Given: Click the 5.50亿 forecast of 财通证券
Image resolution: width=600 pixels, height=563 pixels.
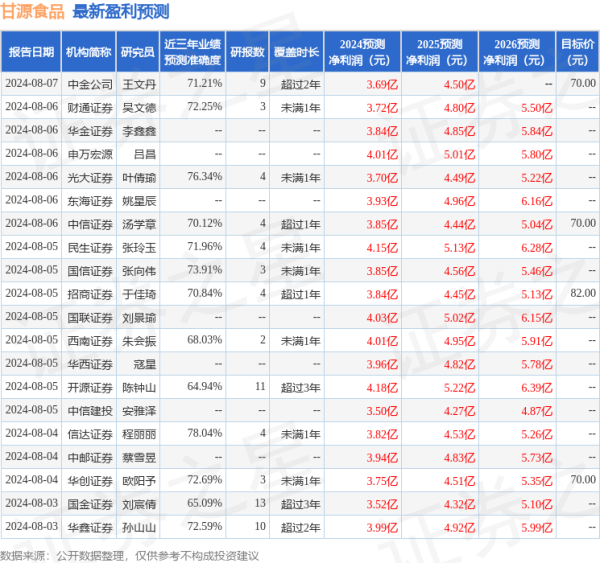Looking at the screenshot, I should pos(537,108).
